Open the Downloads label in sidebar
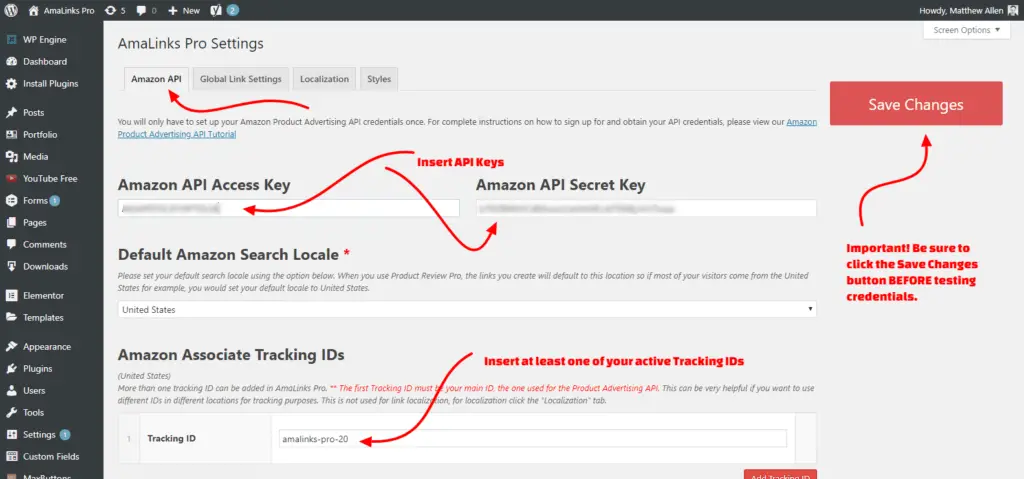This screenshot has height=479, width=1024. pyautogui.click(x=45, y=267)
